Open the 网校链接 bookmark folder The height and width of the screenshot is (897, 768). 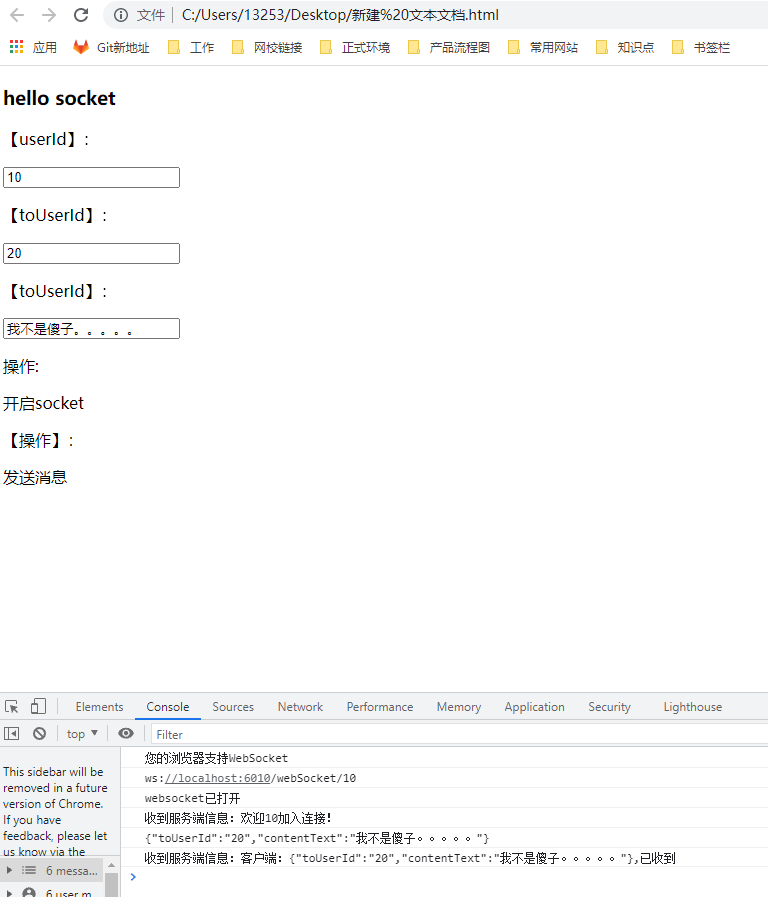(x=267, y=47)
